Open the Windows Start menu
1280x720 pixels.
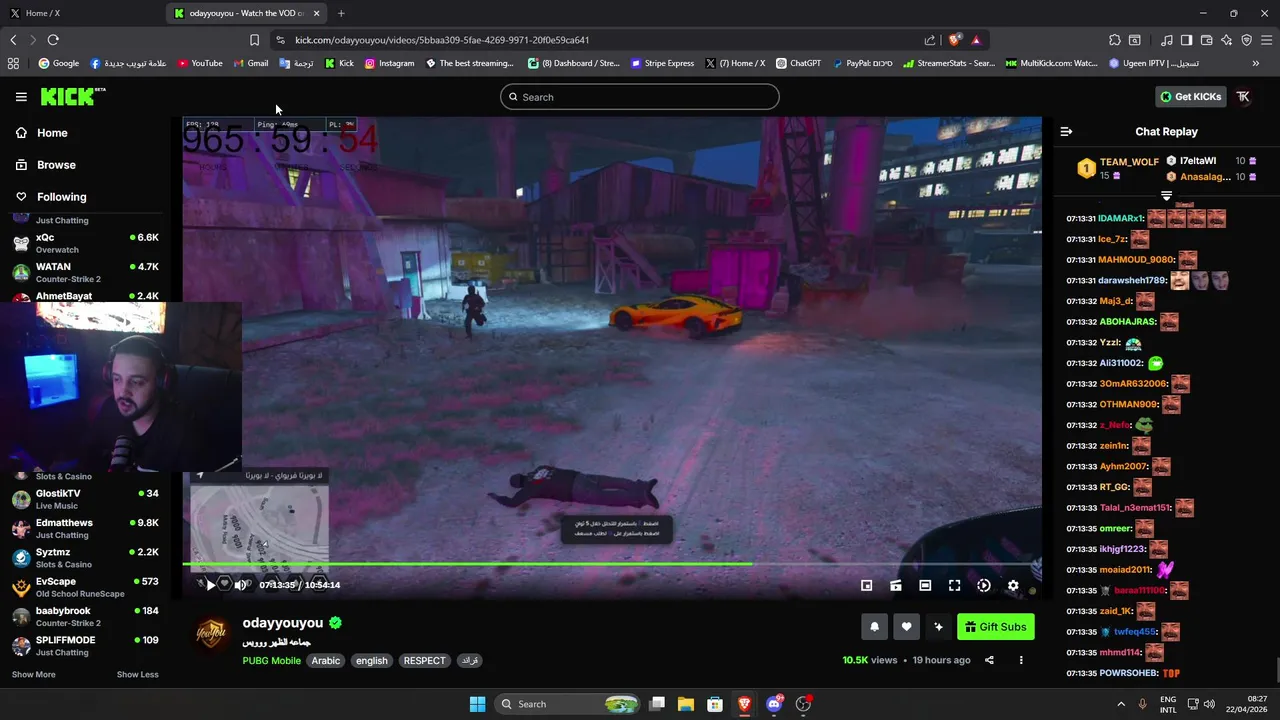[477, 704]
